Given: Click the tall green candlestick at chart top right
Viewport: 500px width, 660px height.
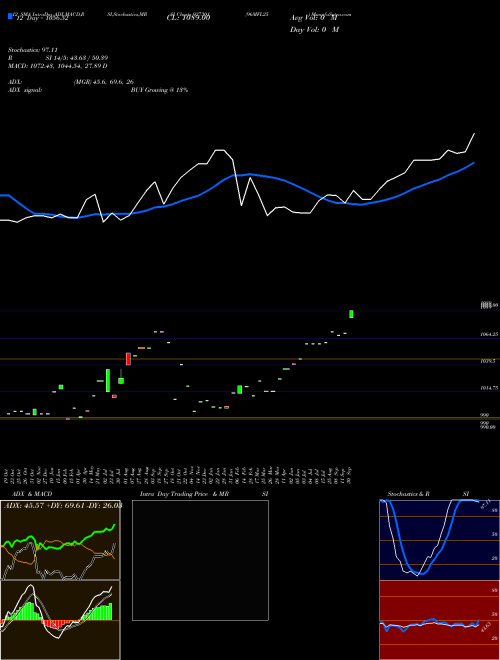Looking at the screenshot, I should (351, 314).
